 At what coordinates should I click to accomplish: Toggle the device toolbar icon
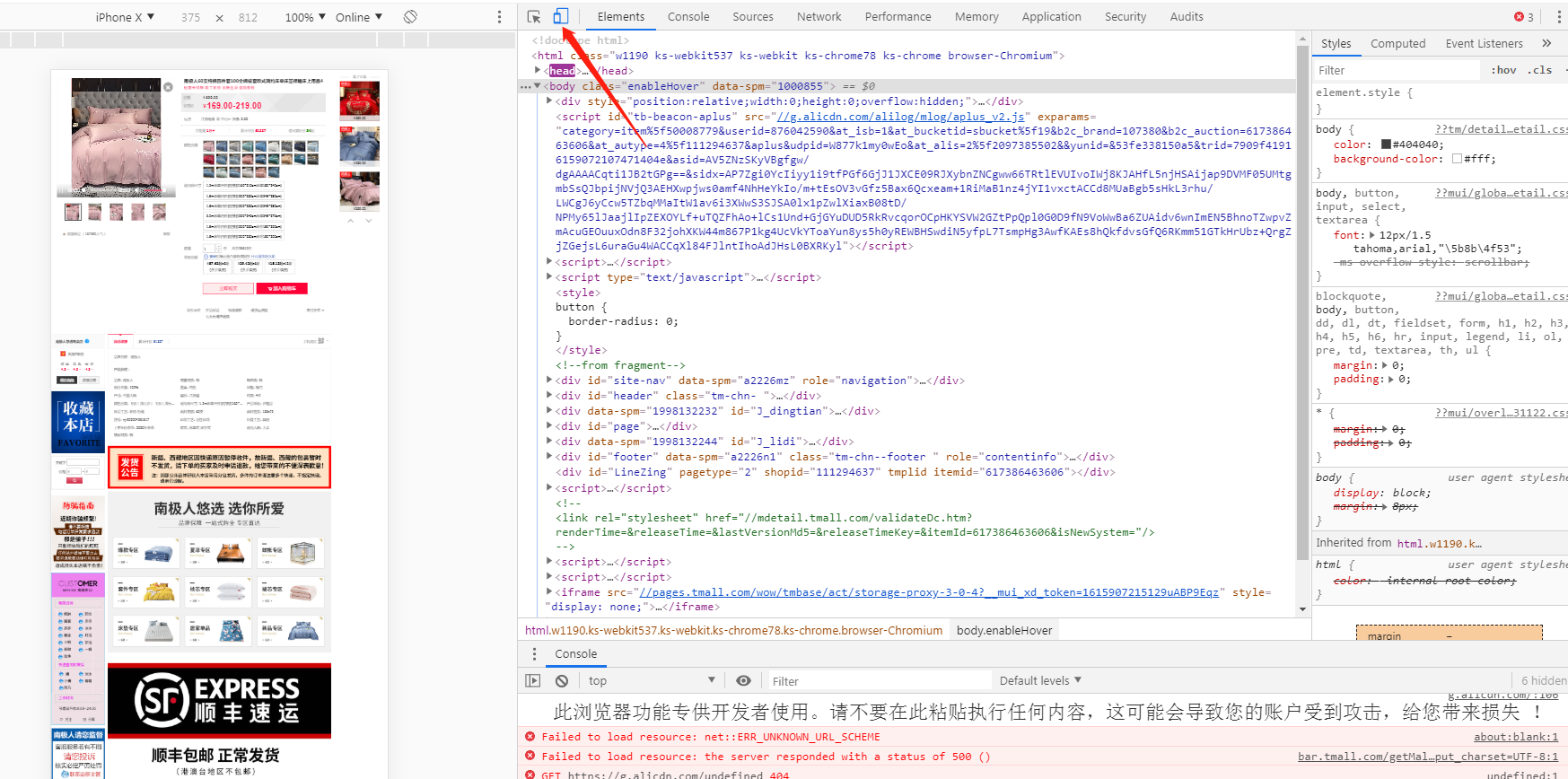(560, 16)
